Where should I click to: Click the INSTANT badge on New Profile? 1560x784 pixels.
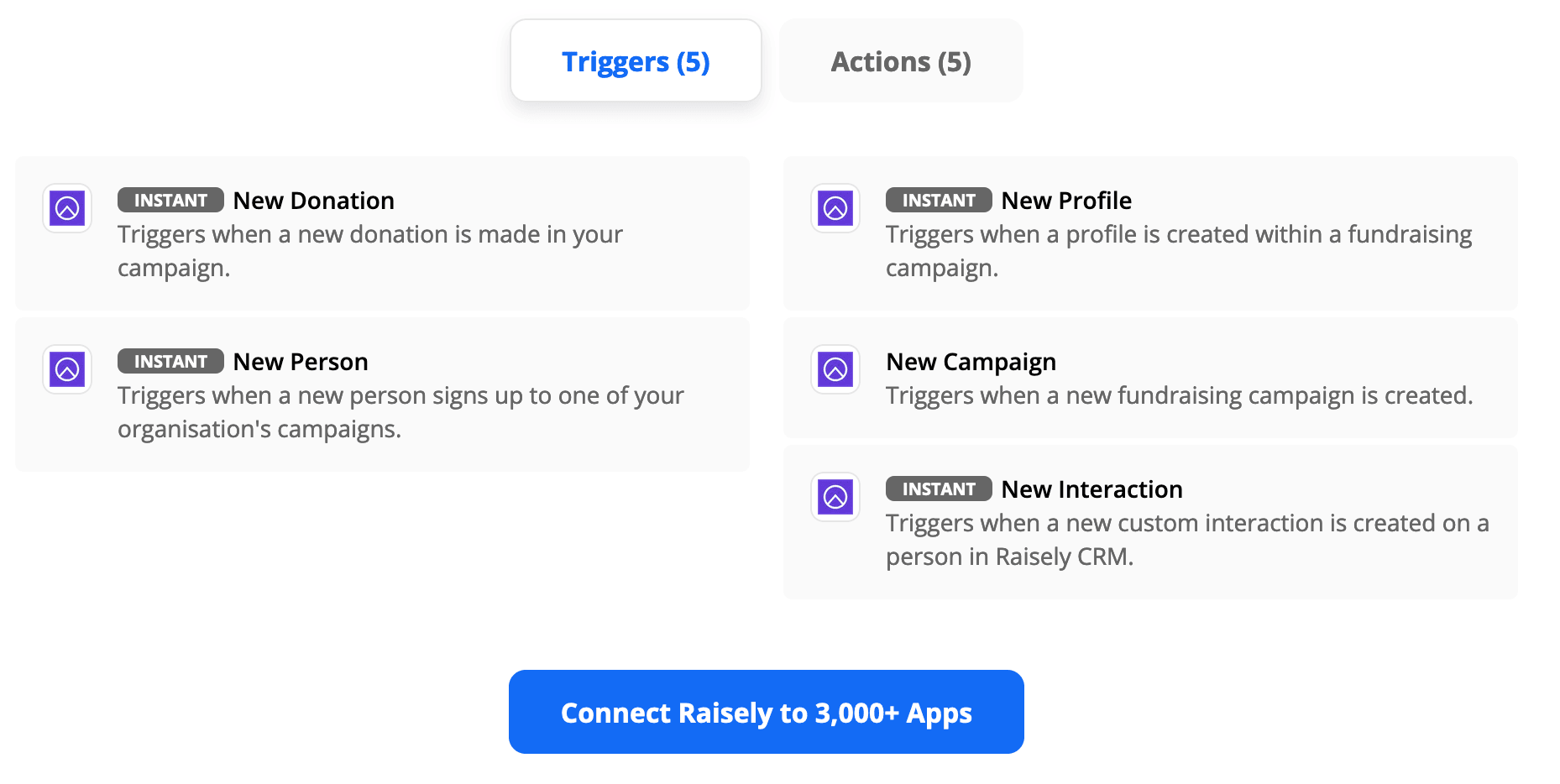pyautogui.click(x=939, y=201)
